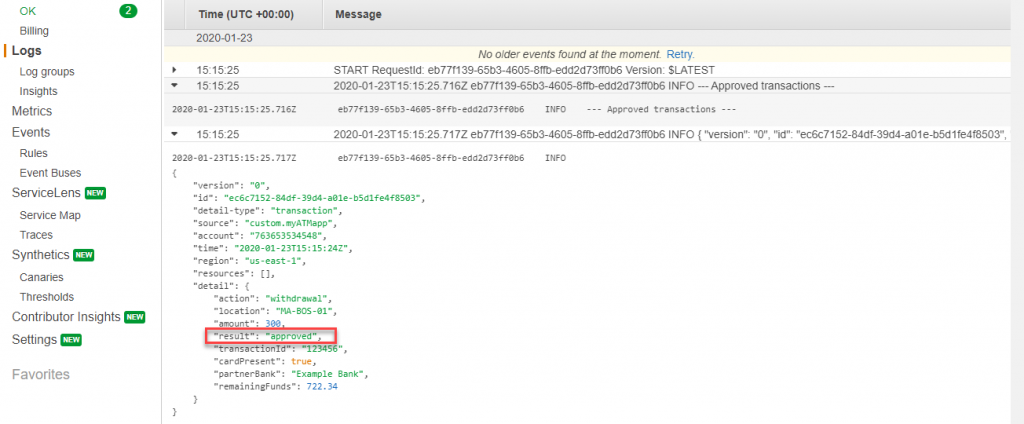Click the "source": "custom.myATMapp" line
Image resolution: width=1024 pixels, height=424 pixels.
click(265, 223)
